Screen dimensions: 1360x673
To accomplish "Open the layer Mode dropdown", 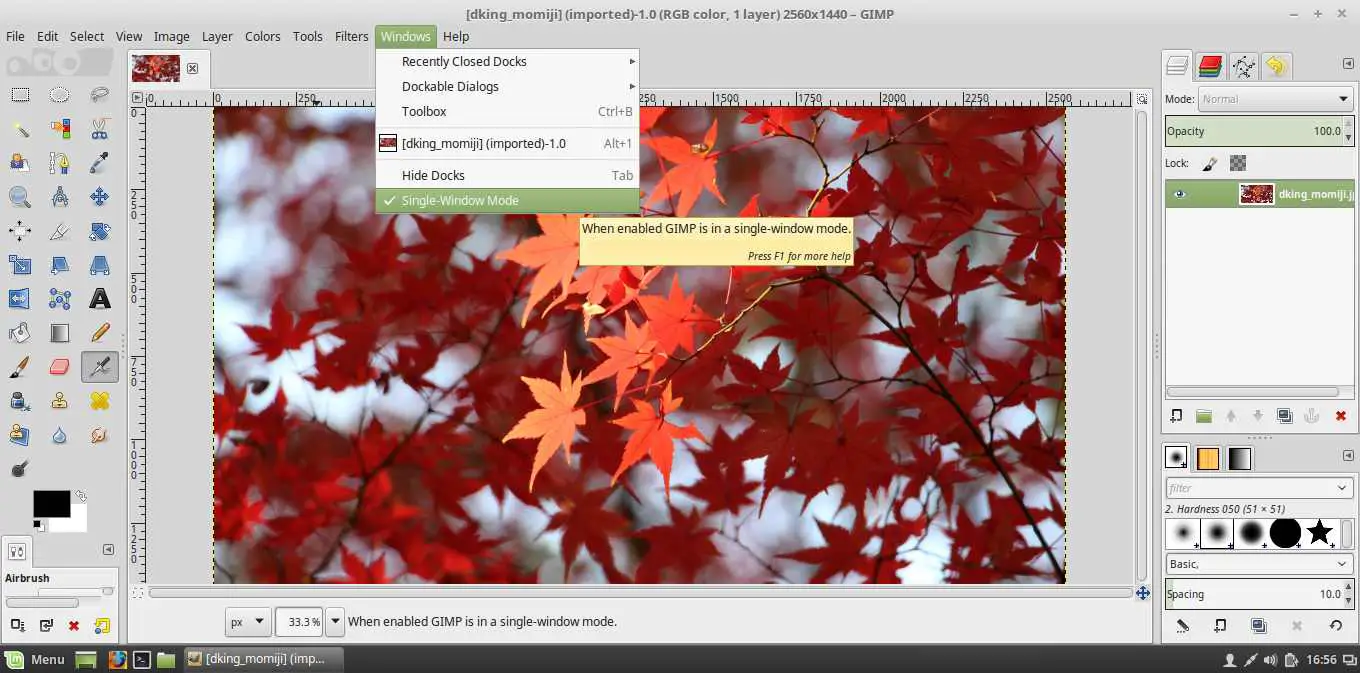I will coord(1274,98).
